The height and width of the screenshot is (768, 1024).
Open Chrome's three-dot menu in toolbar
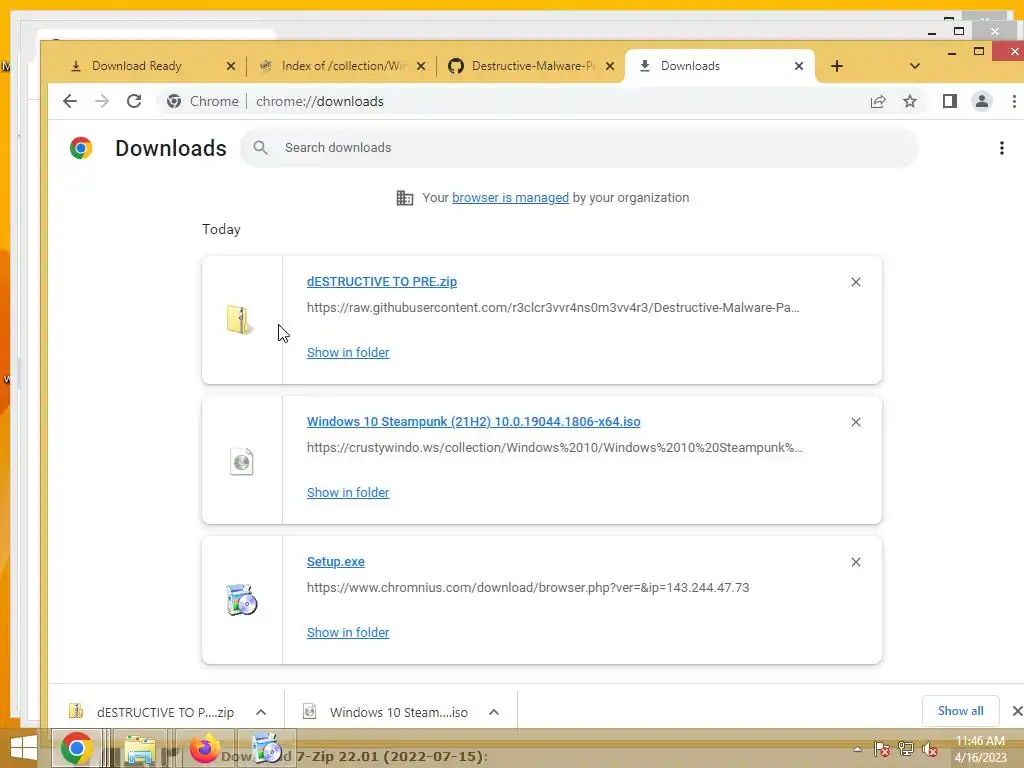[x=1014, y=101]
